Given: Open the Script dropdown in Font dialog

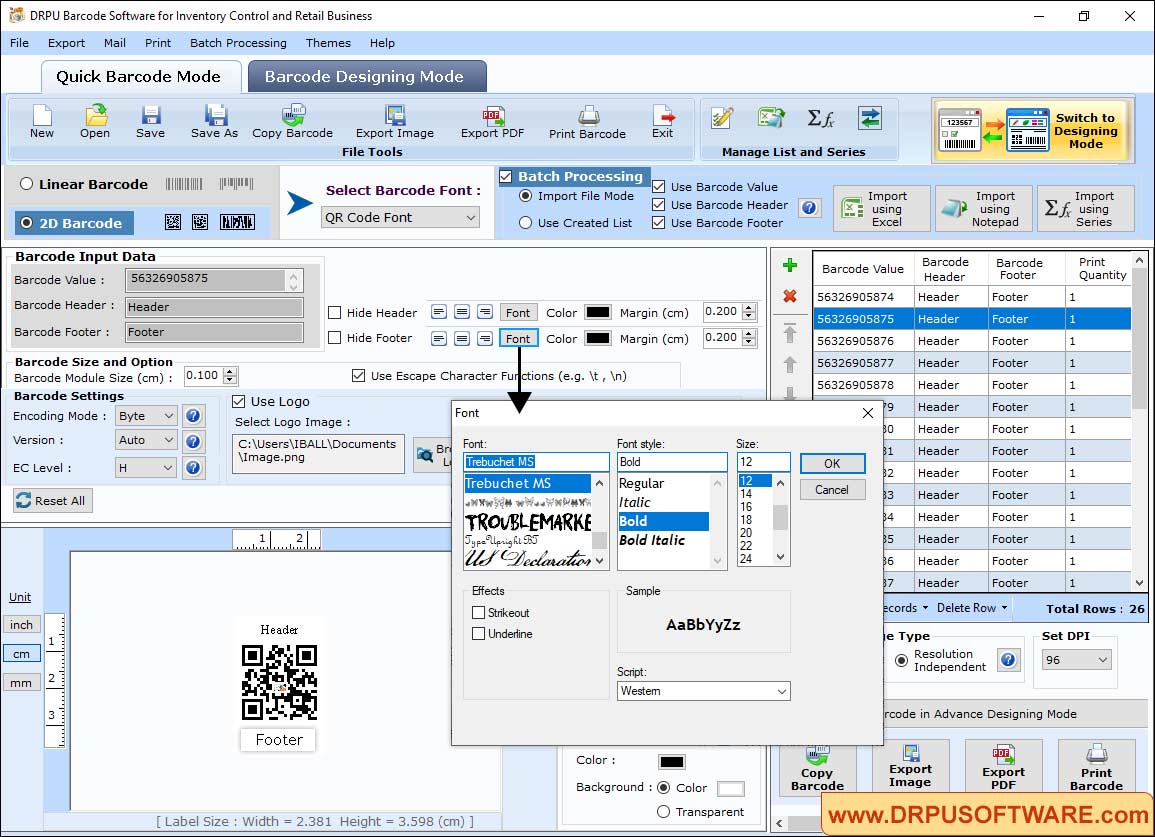Looking at the screenshot, I should tap(703, 691).
